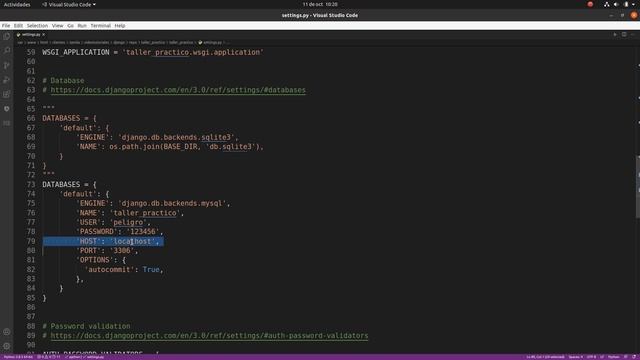Click the WSGI_APPLICATION variable on line 59

[x=76, y=52]
